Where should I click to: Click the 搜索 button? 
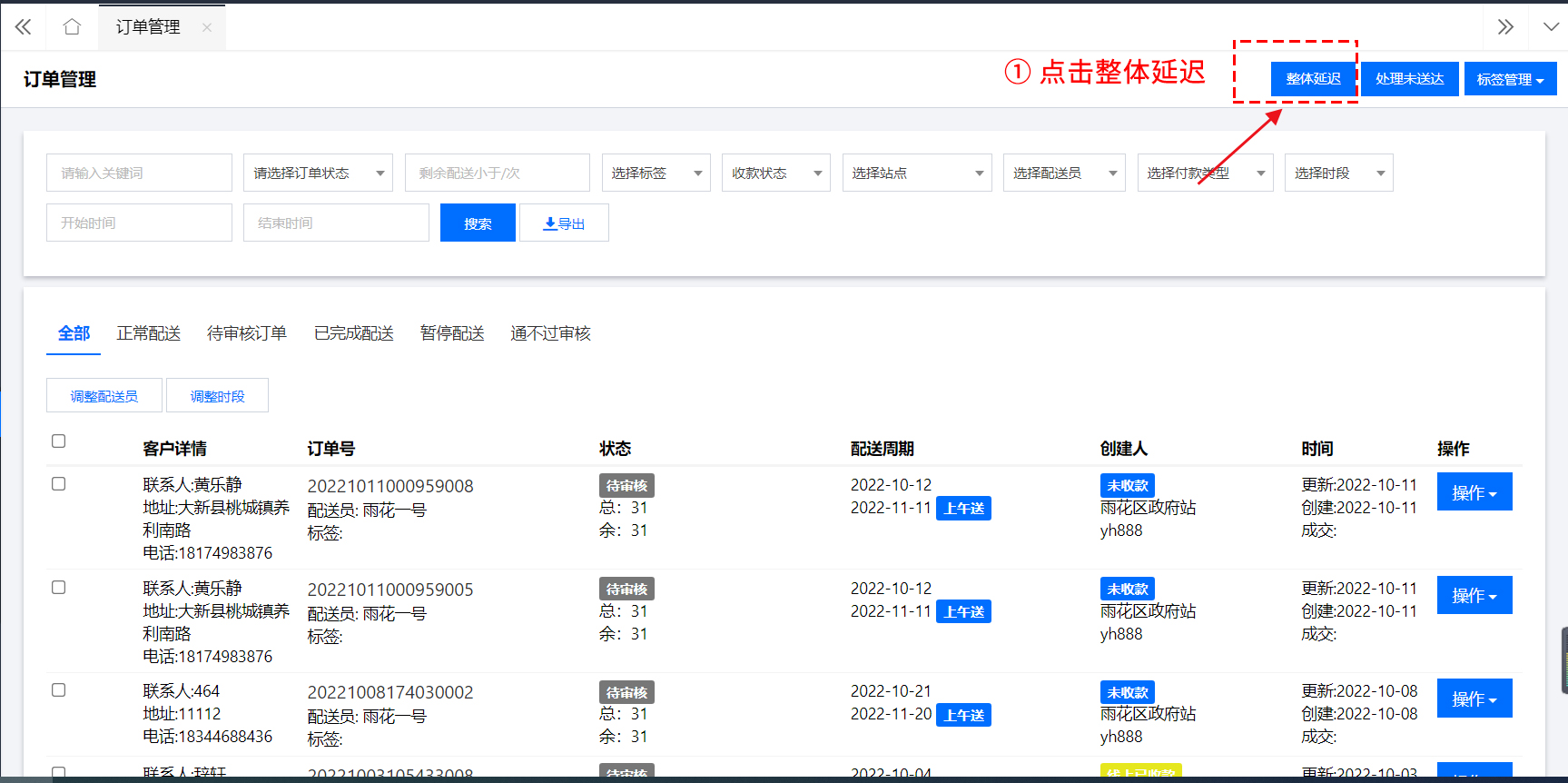[x=478, y=223]
